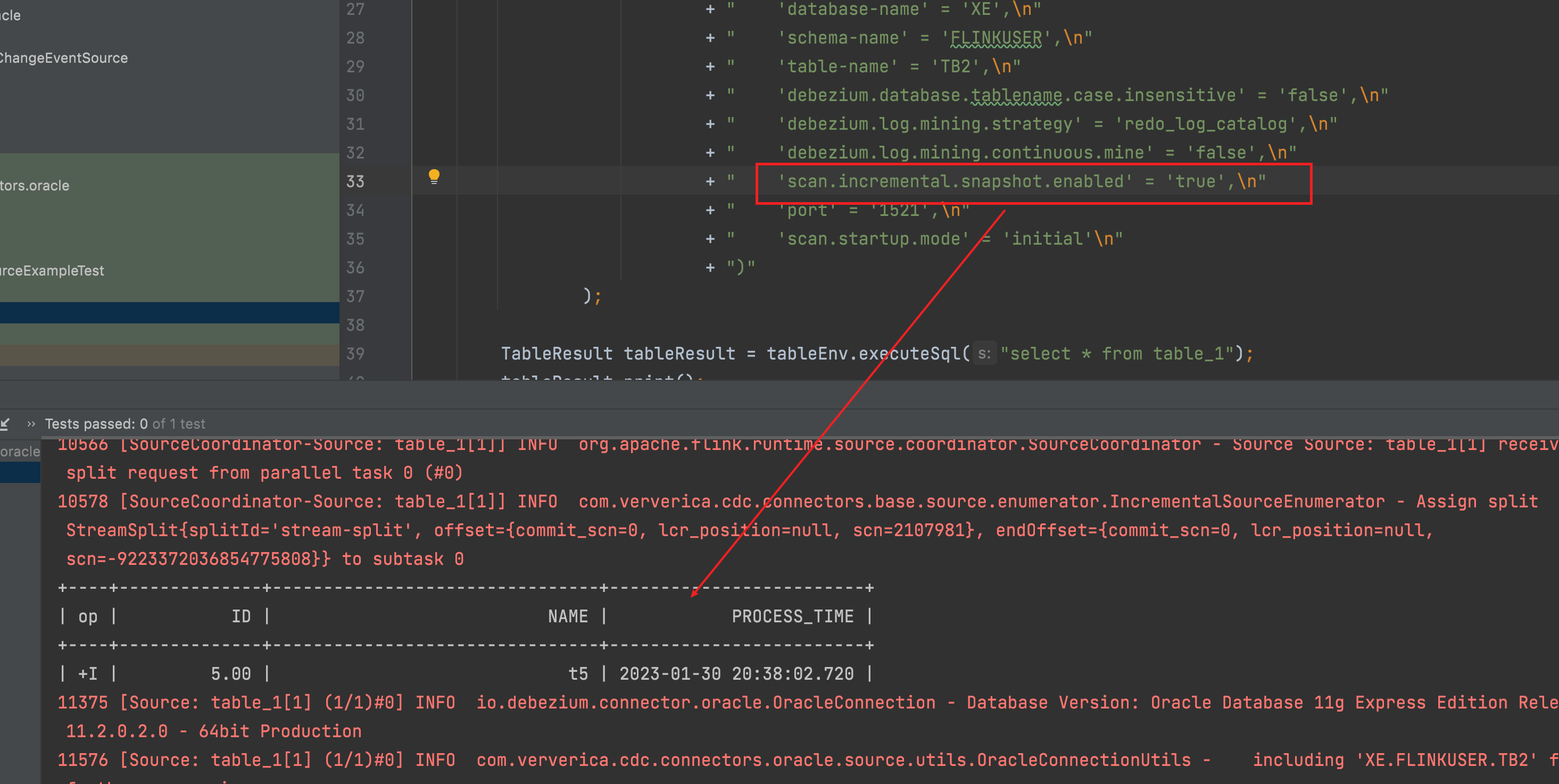Click the lightbulb intention icon on line 33
The image size is (1559, 784).
click(435, 176)
